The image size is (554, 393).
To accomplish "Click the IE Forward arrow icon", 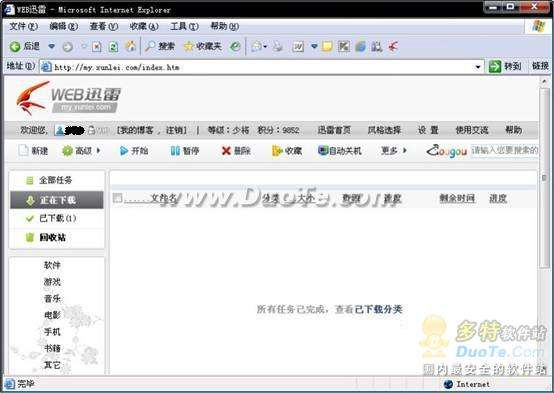I will [67, 47].
